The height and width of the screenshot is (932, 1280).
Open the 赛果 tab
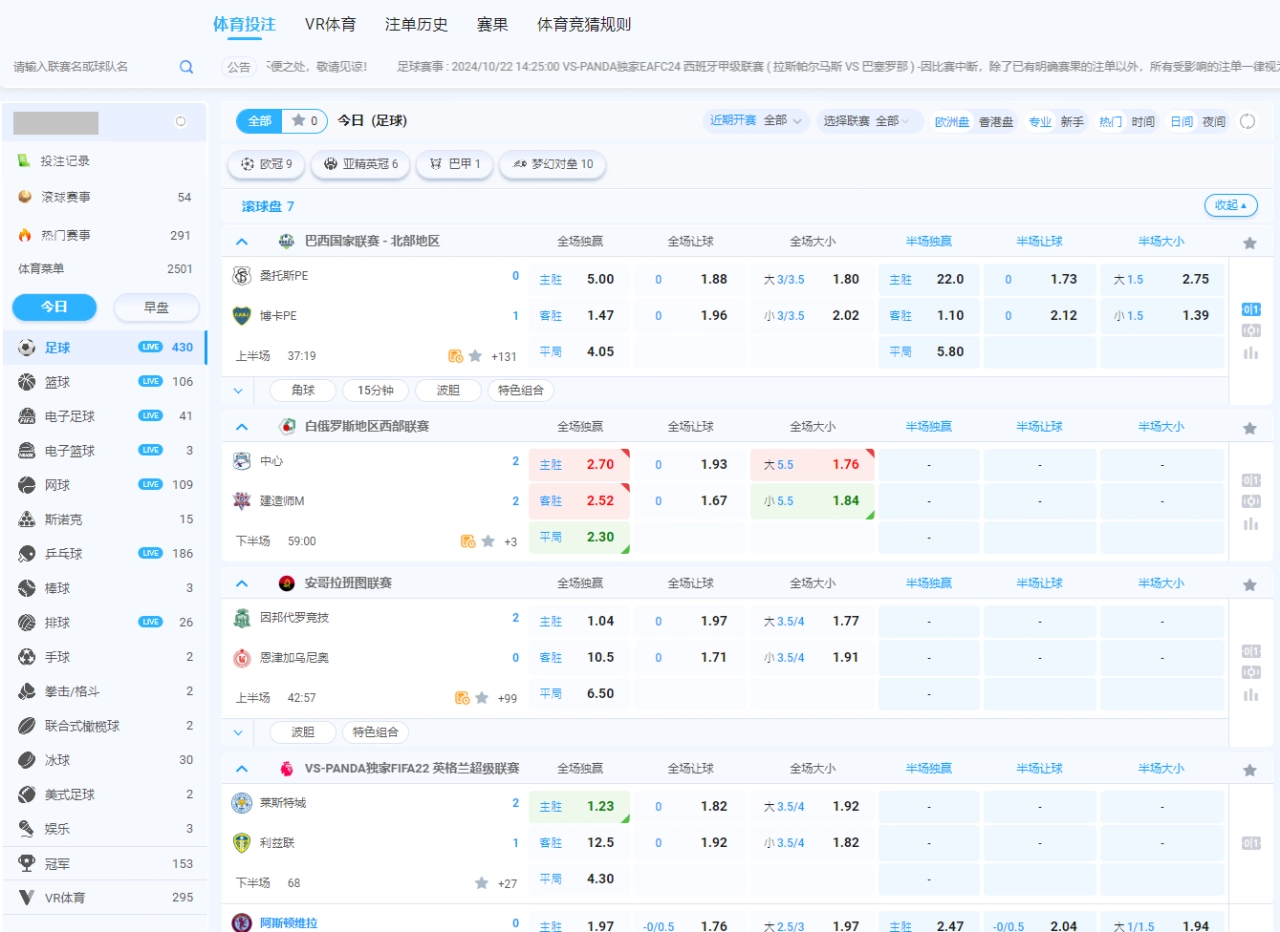tap(492, 24)
